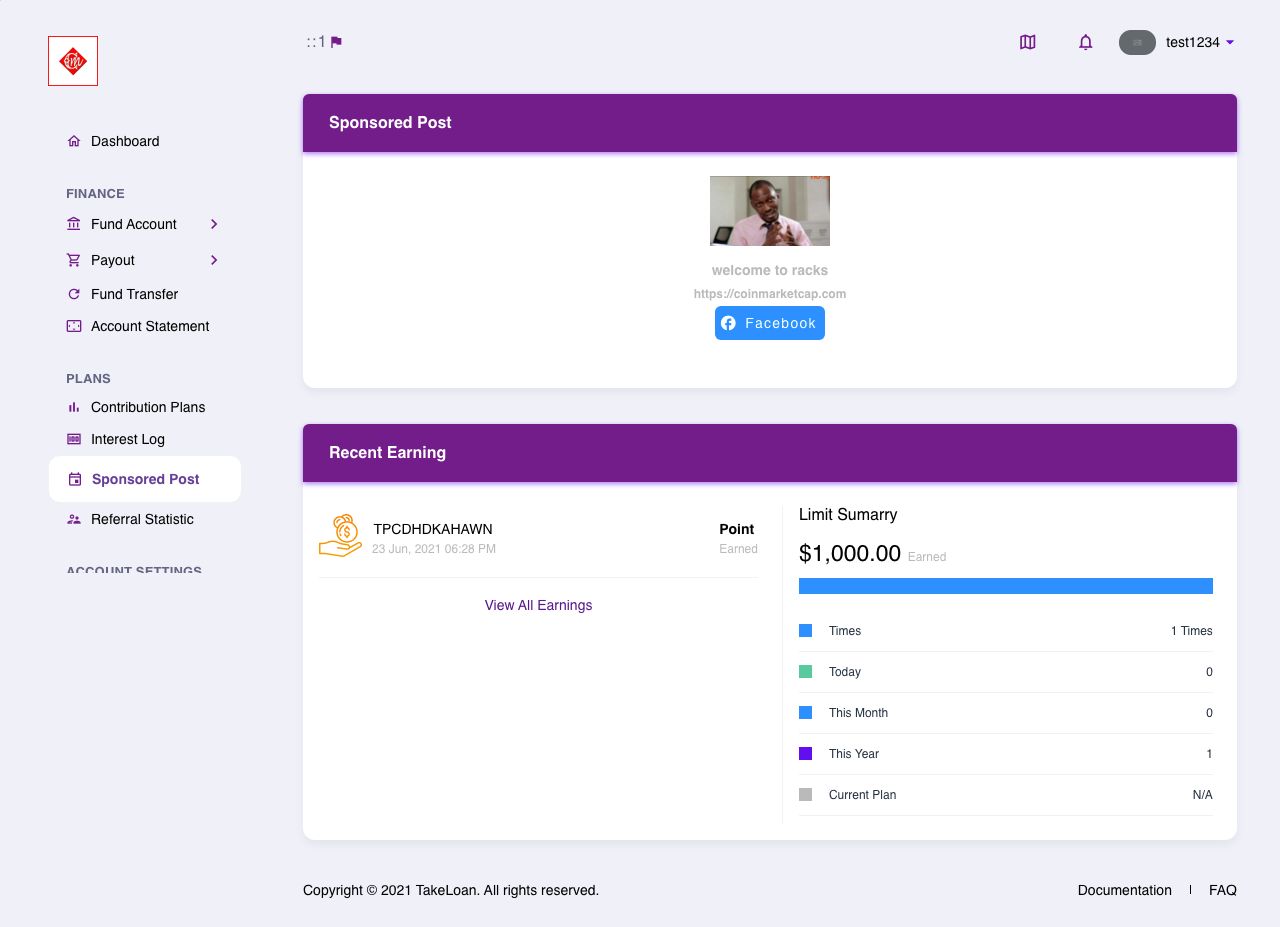Click the Fund Transfer refresh icon

tap(74, 294)
